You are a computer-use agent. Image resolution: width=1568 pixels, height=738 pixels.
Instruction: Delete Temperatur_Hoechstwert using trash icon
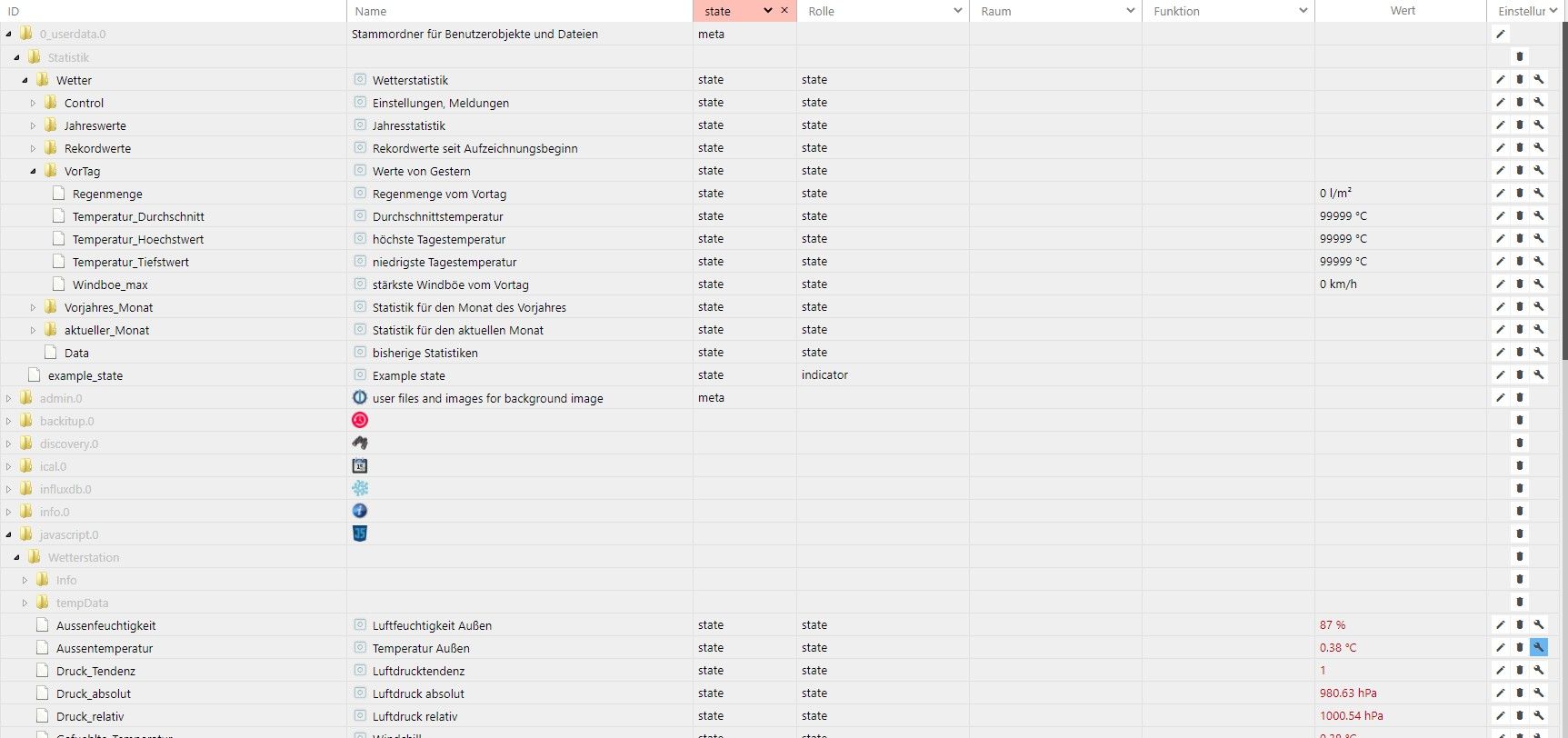click(x=1520, y=239)
